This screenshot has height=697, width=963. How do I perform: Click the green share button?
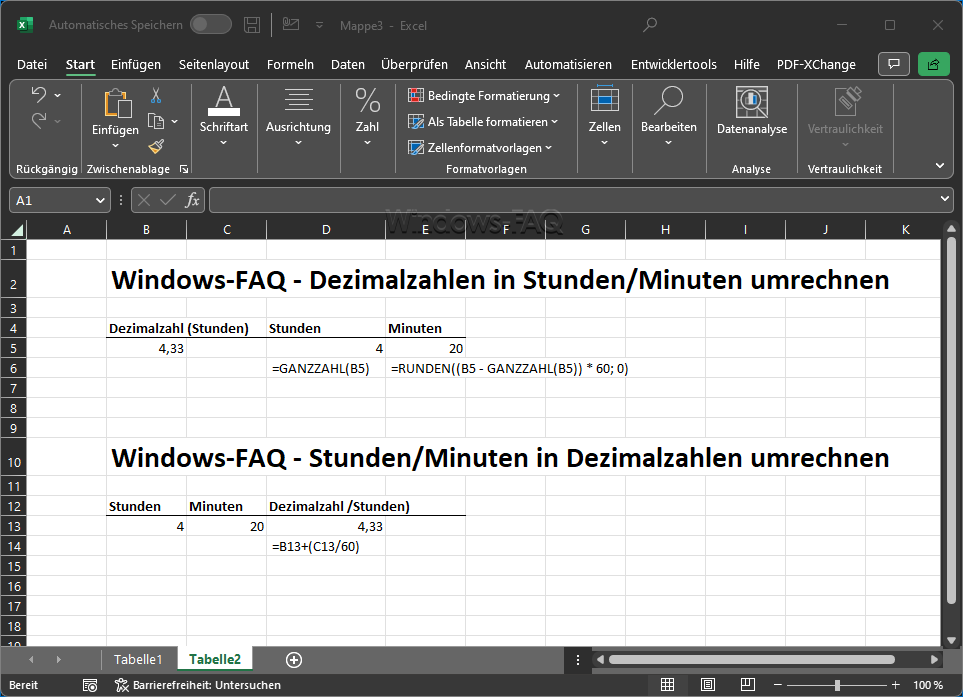pyautogui.click(x=934, y=64)
